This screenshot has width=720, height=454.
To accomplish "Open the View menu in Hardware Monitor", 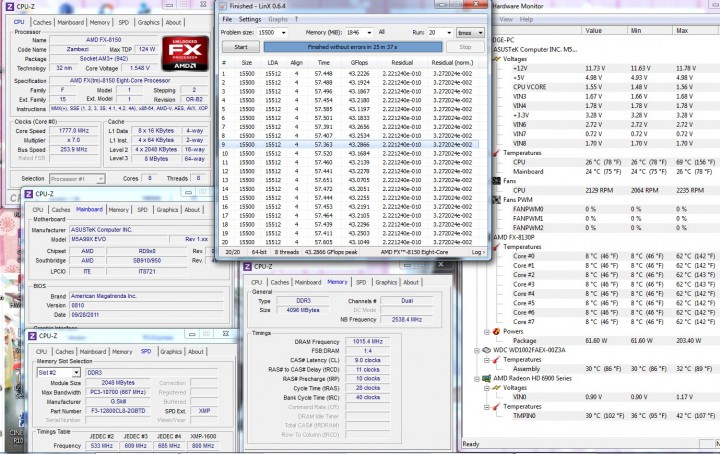I will [506, 19].
